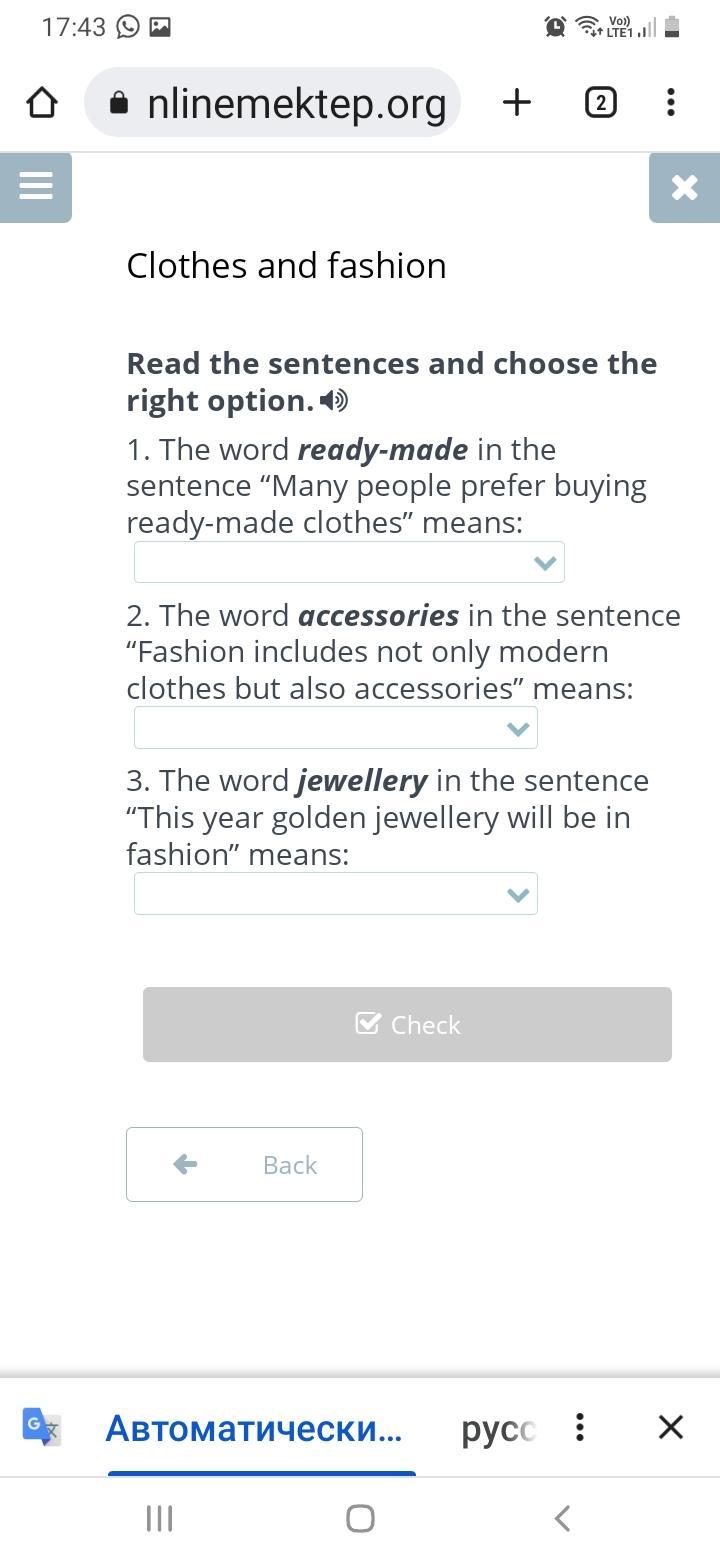Viewport: 720px width, 1560px height.
Task: Dismiss the translation bar
Action: [x=671, y=1427]
